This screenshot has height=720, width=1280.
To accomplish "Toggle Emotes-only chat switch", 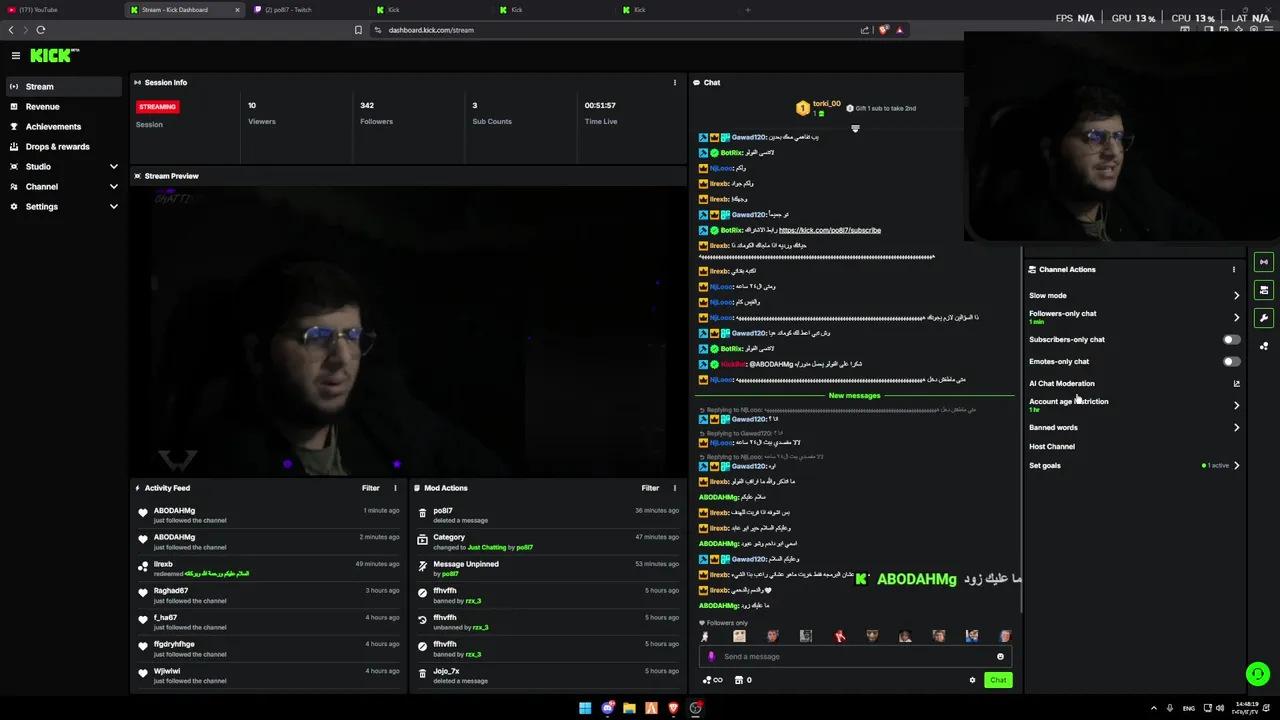I will tap(1231, 362).
